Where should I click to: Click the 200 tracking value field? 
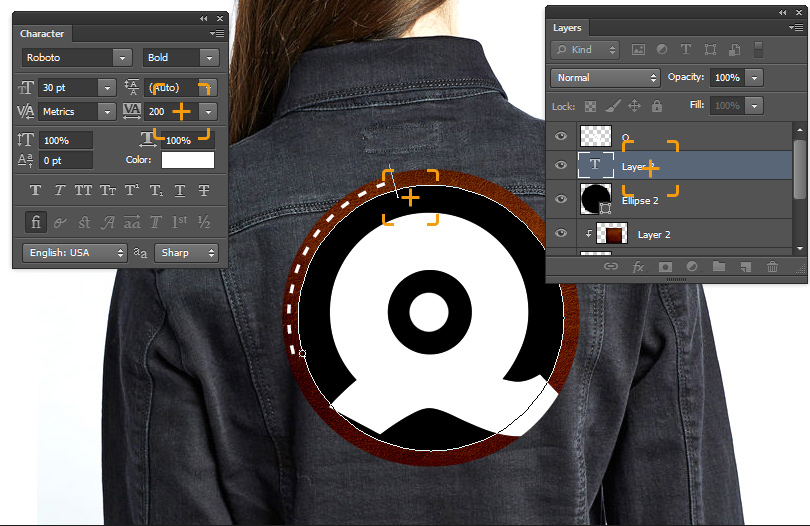click(x=172, y=112)
